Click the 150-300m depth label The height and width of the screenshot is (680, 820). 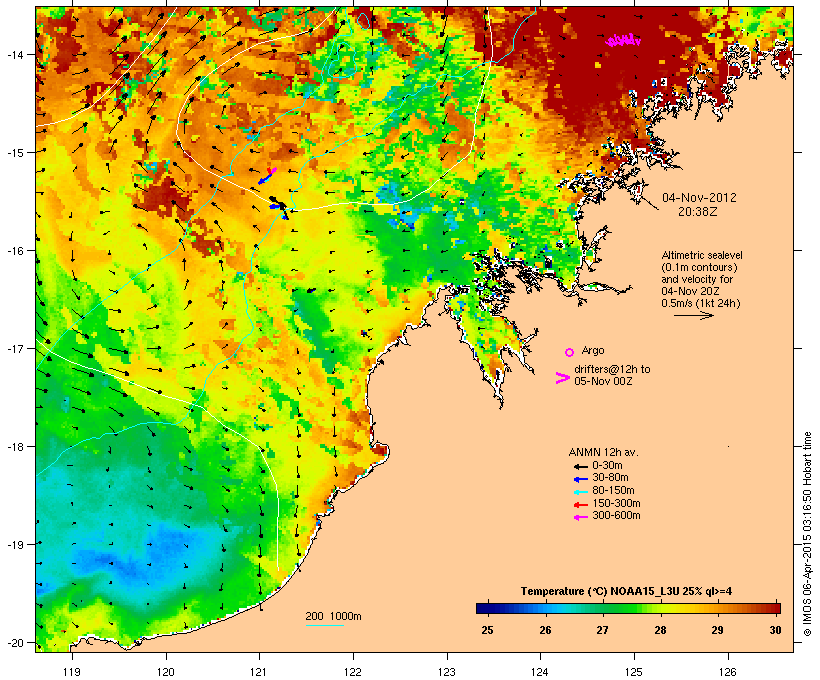(x=616, y=504)
